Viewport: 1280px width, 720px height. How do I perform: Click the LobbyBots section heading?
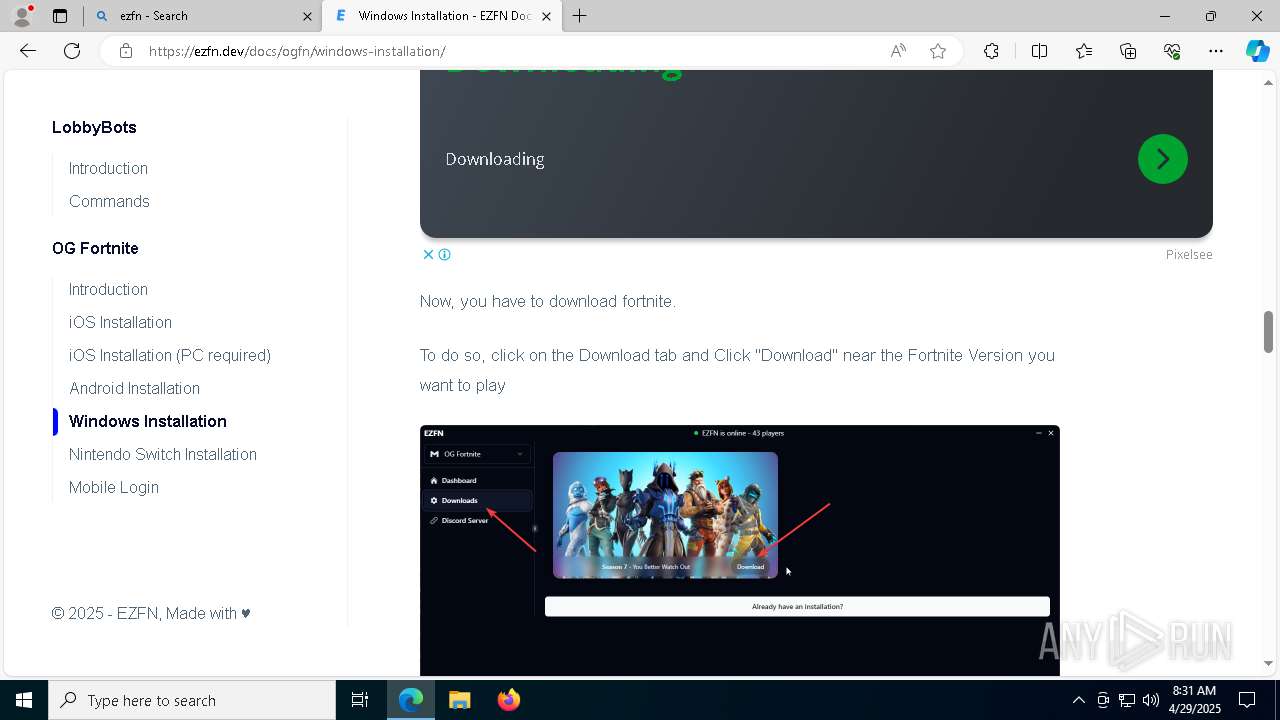94,127
